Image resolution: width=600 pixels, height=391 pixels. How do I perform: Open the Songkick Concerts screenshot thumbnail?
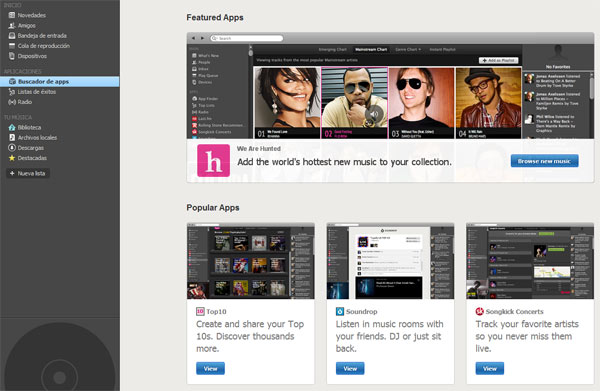point(530,261)
